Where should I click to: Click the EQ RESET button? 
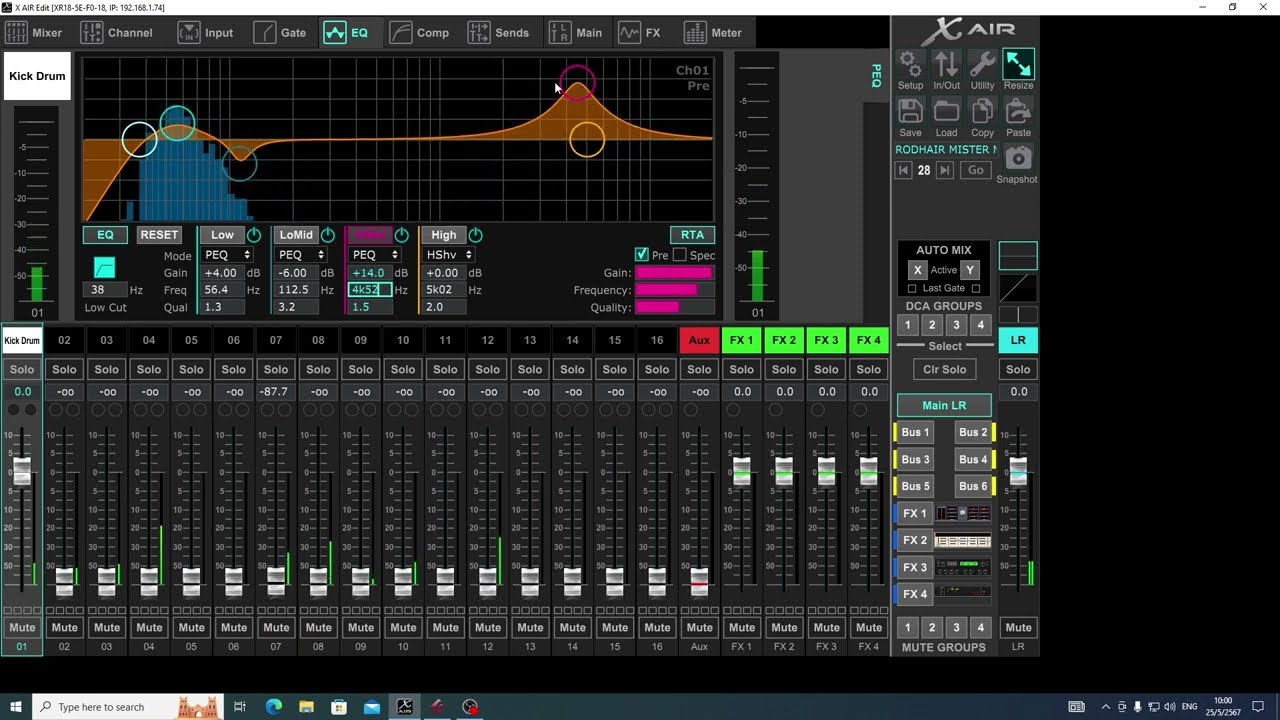click(159, 235)
